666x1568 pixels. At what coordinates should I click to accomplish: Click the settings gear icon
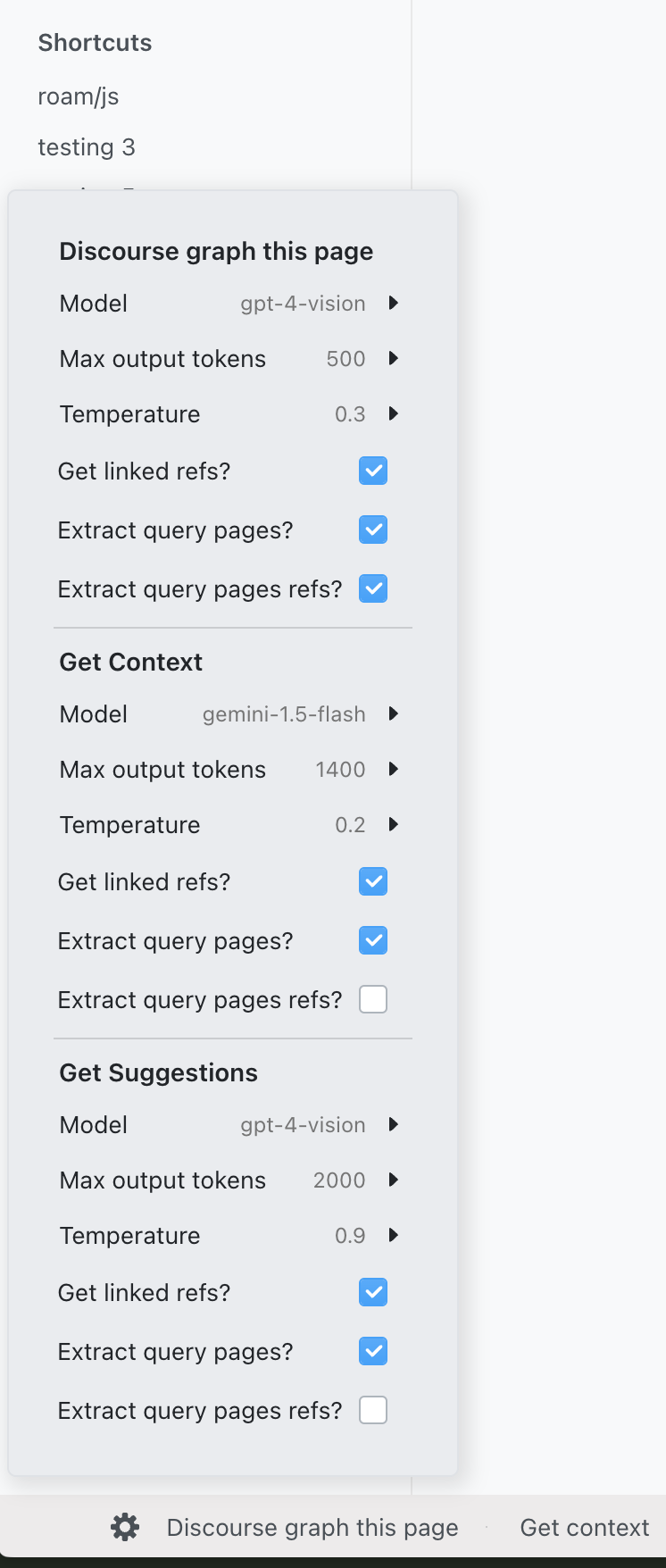[x=125, y=1528]
